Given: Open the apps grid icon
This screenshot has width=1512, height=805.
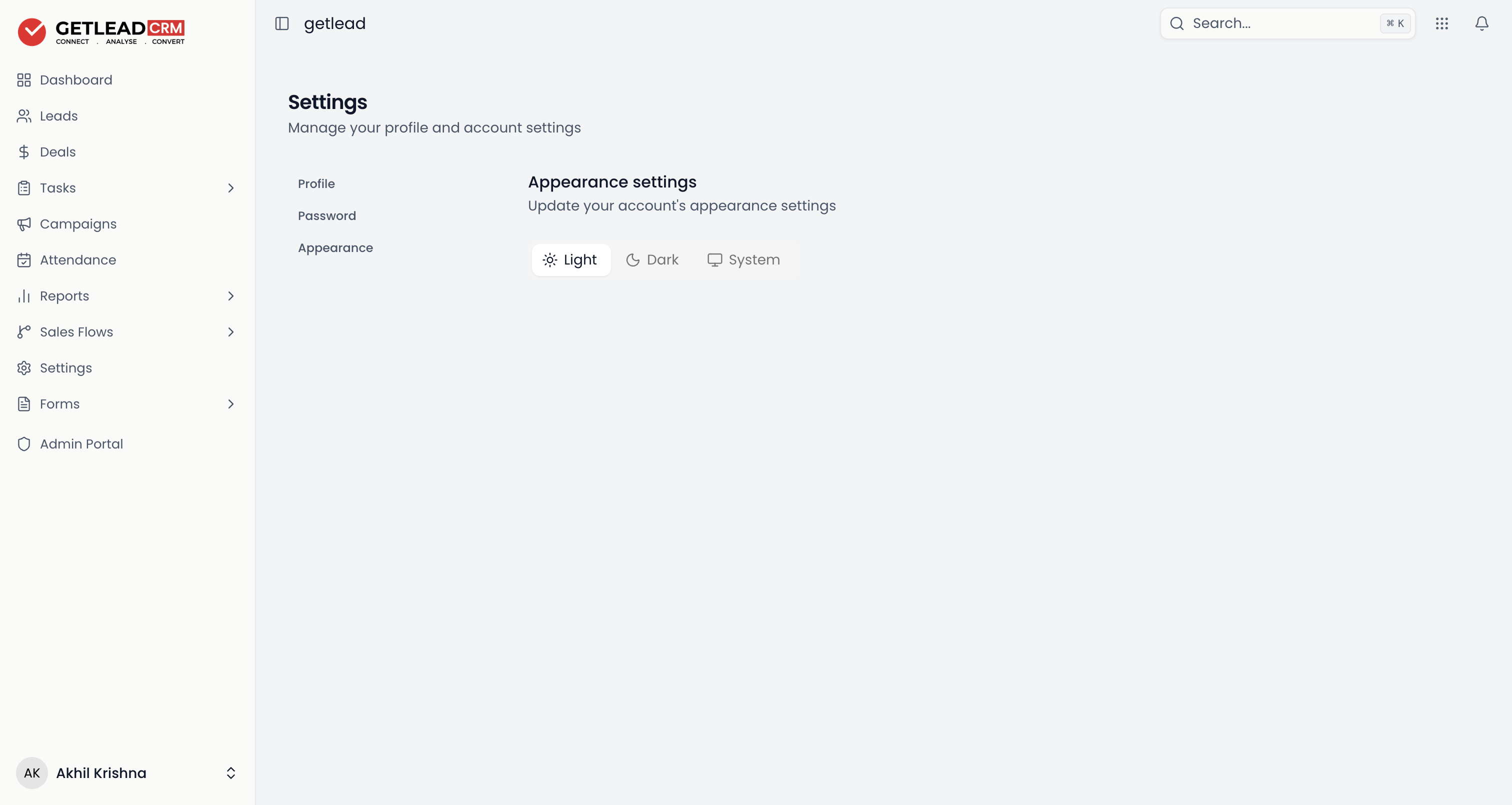Looking at the screenshot, I should pyautogui.click(x=1441, y=23).
